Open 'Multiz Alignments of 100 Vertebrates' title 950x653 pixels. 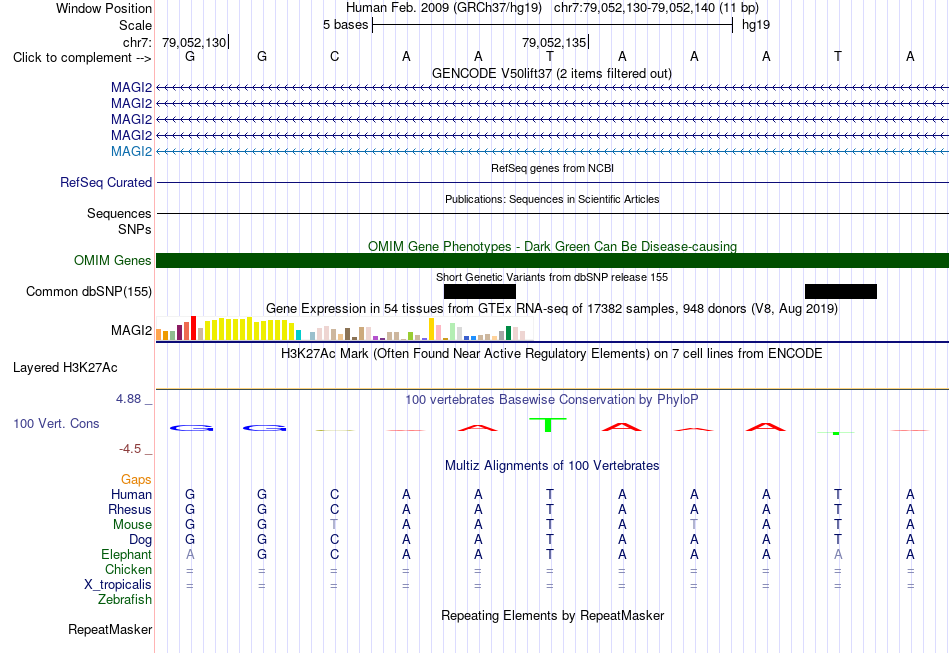[552, 465]
